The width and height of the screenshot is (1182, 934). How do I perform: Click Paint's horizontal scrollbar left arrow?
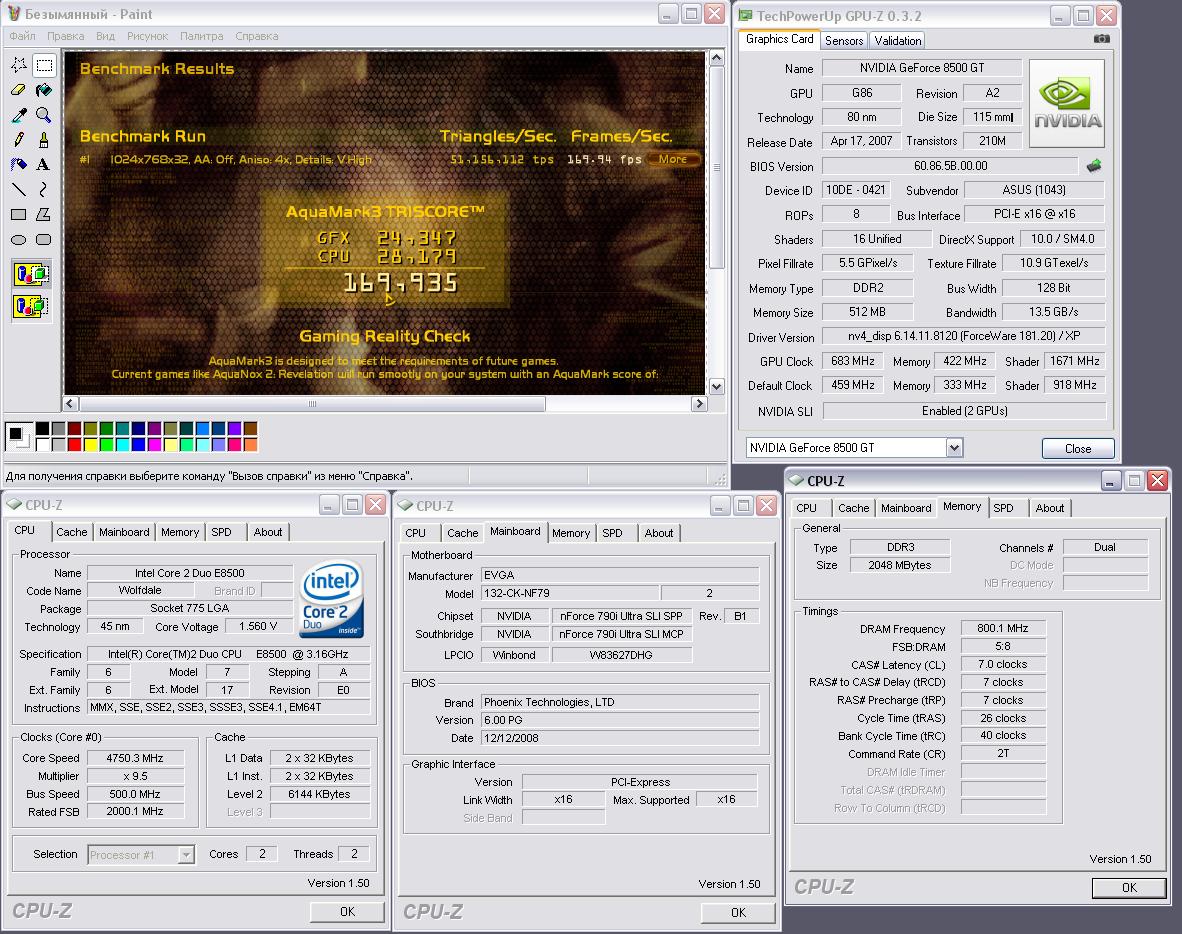(x=71, y=404)
